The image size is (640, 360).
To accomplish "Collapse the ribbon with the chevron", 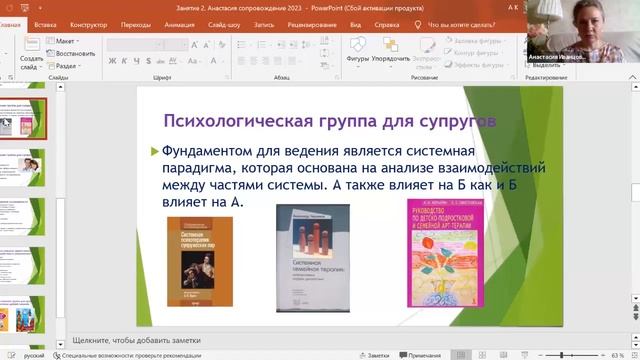I will (632, 77).
